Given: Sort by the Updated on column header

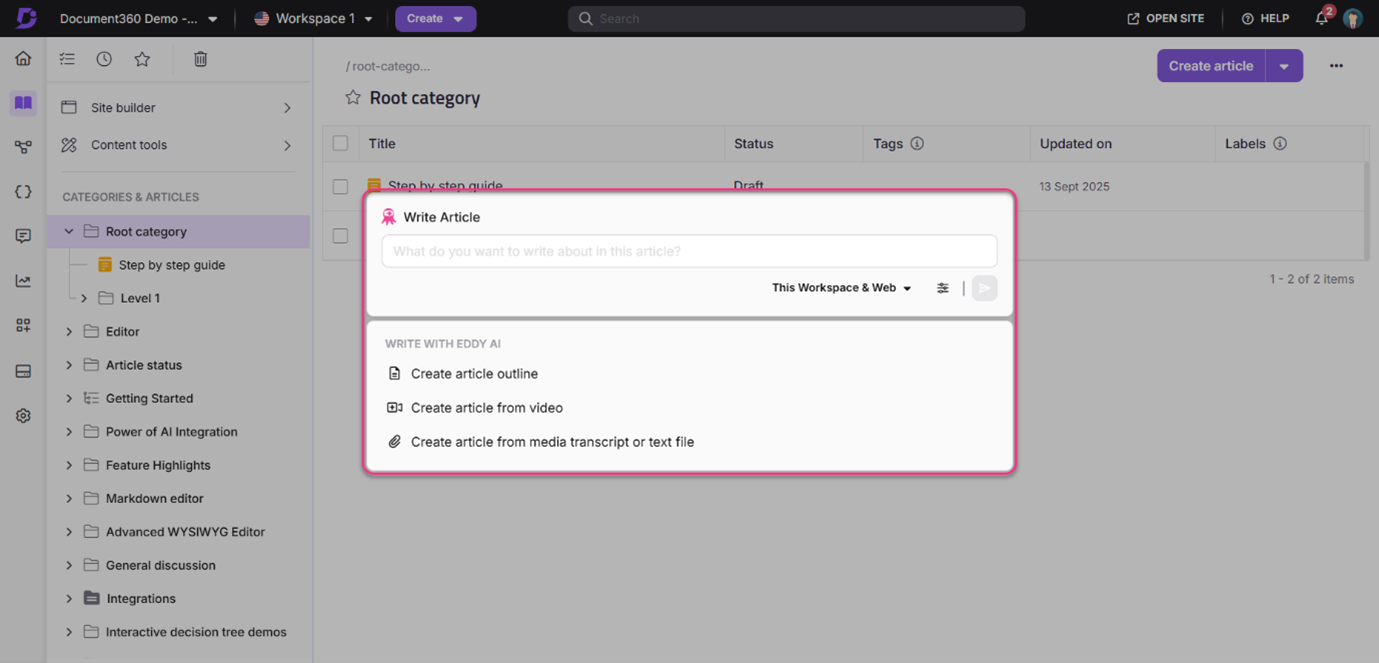Looking at the screenshot, I should tap(1075, 144).
